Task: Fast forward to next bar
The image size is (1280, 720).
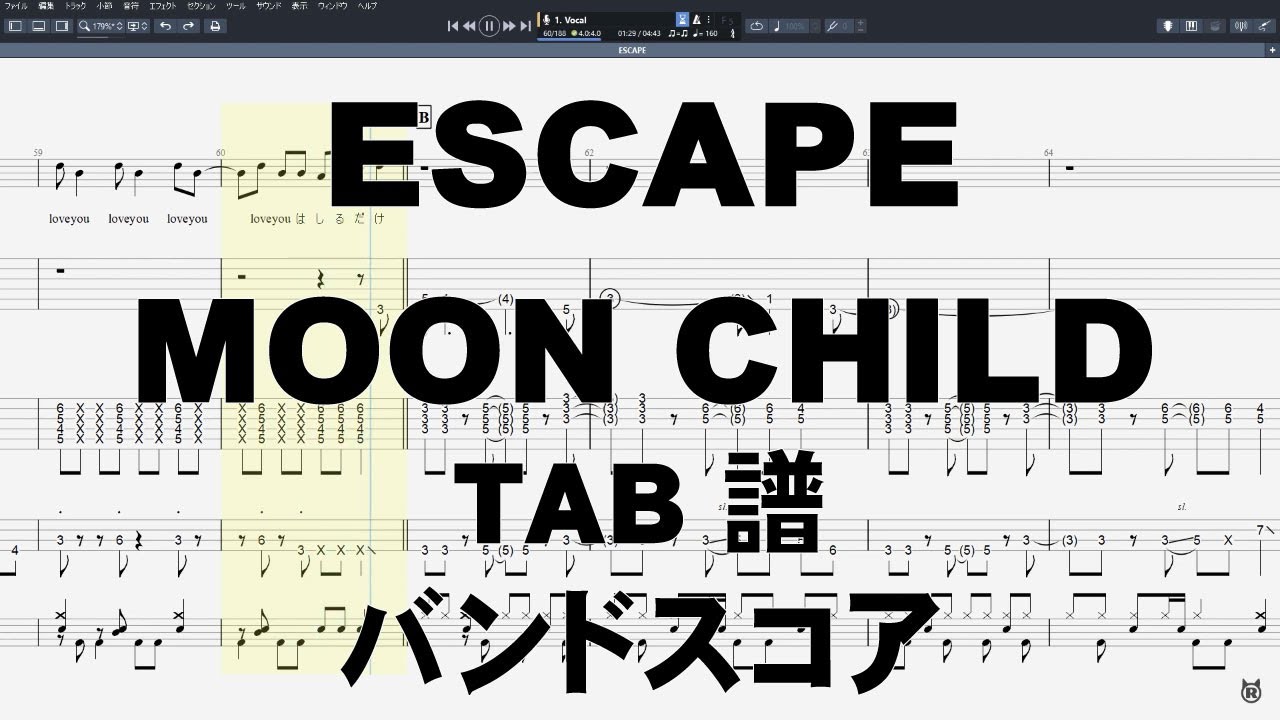Action: 509,26
